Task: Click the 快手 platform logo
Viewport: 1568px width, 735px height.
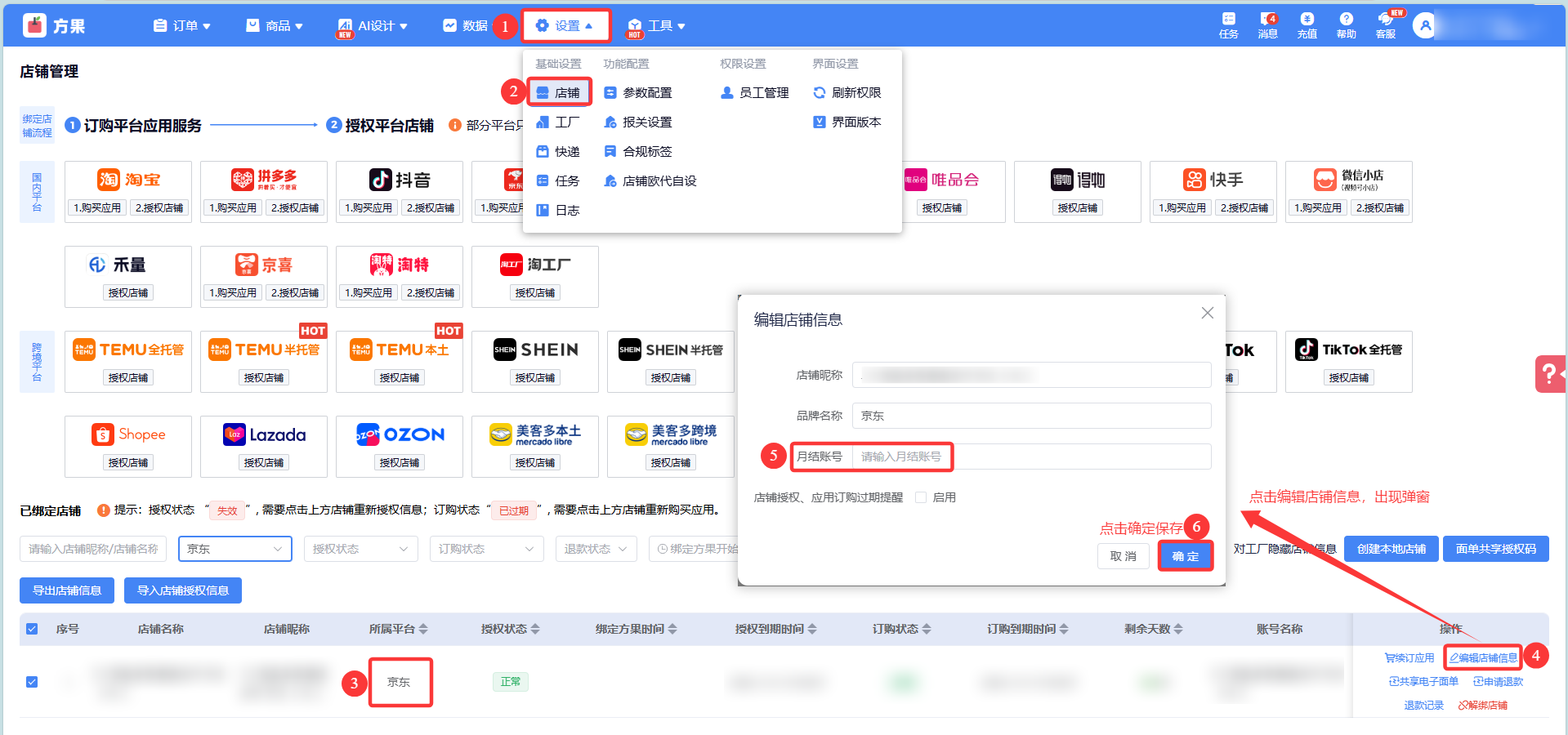Action: pyautogui.click(x=1213, y=180)
